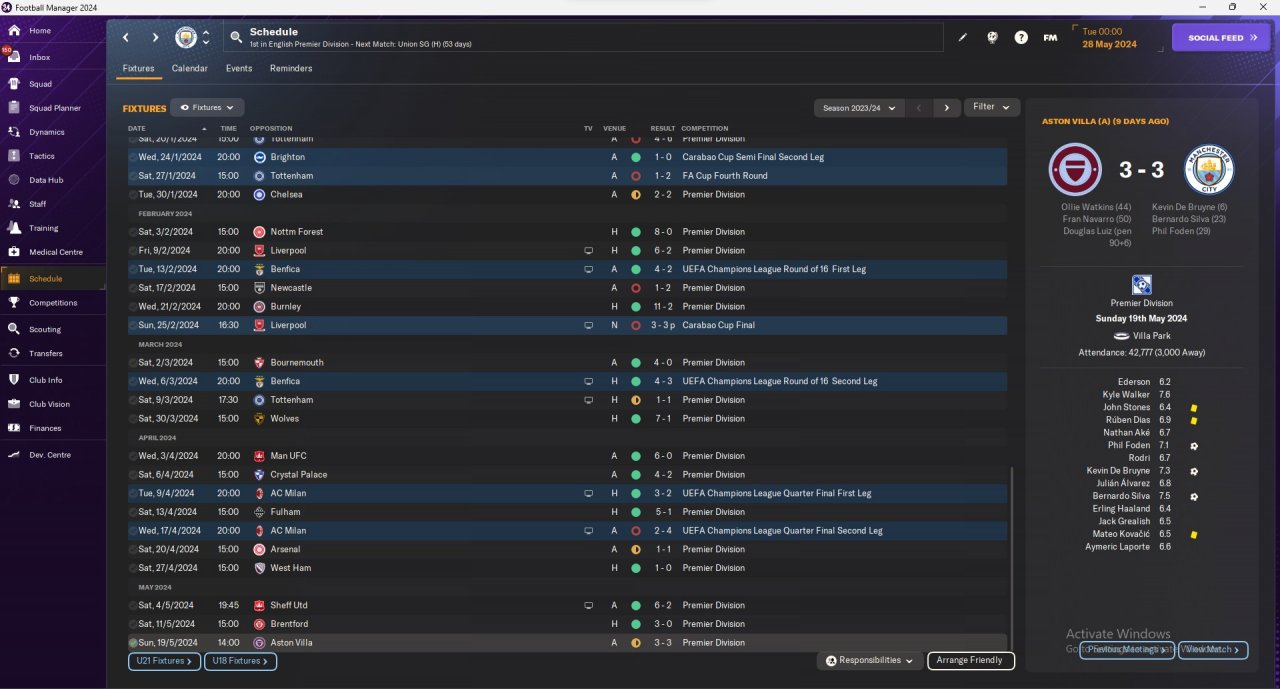Click the Previous Meetings button
Viewport: 1280px width, 689px height.
coord(1127,650)
